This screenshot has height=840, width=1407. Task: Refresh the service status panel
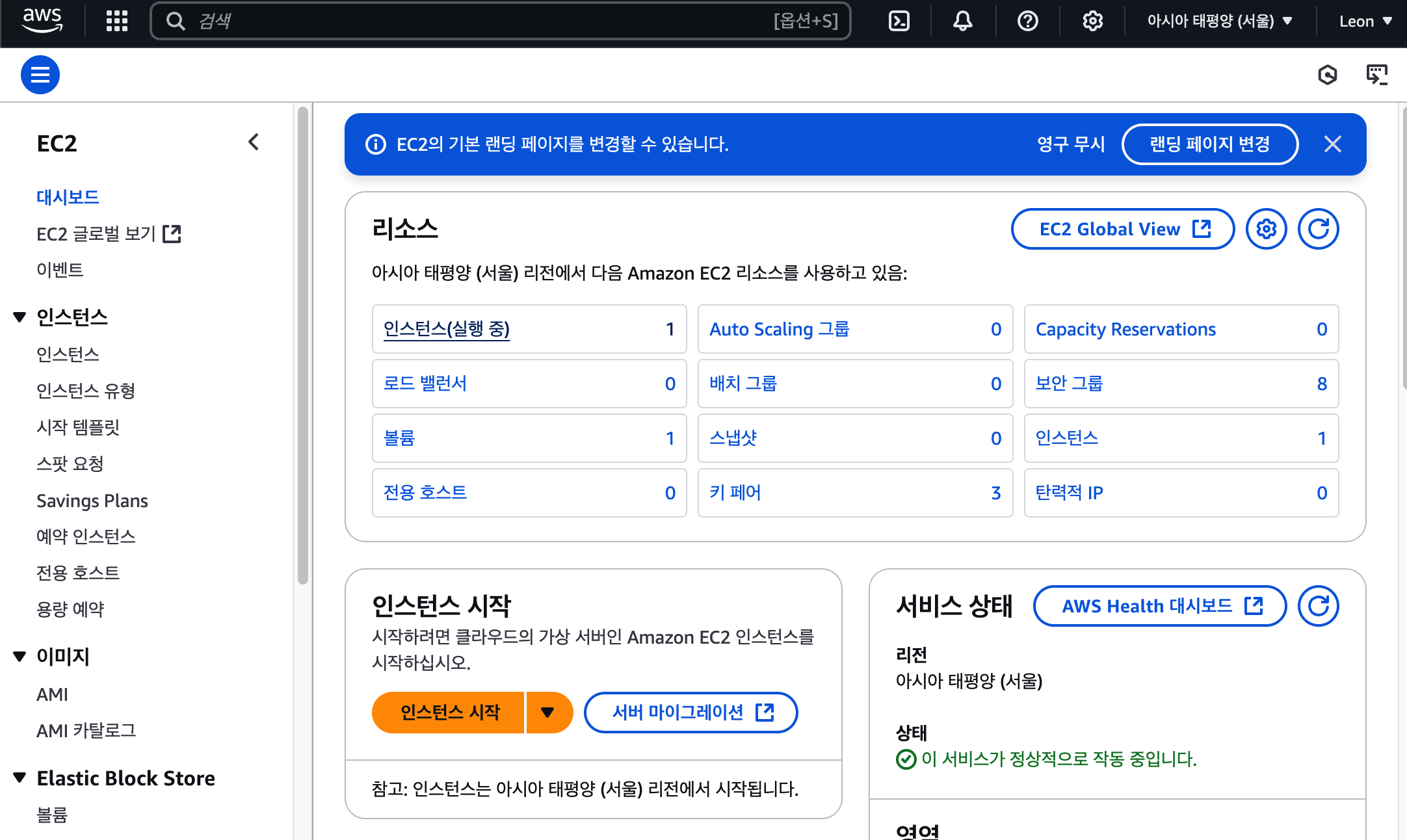click(1318, 606)
